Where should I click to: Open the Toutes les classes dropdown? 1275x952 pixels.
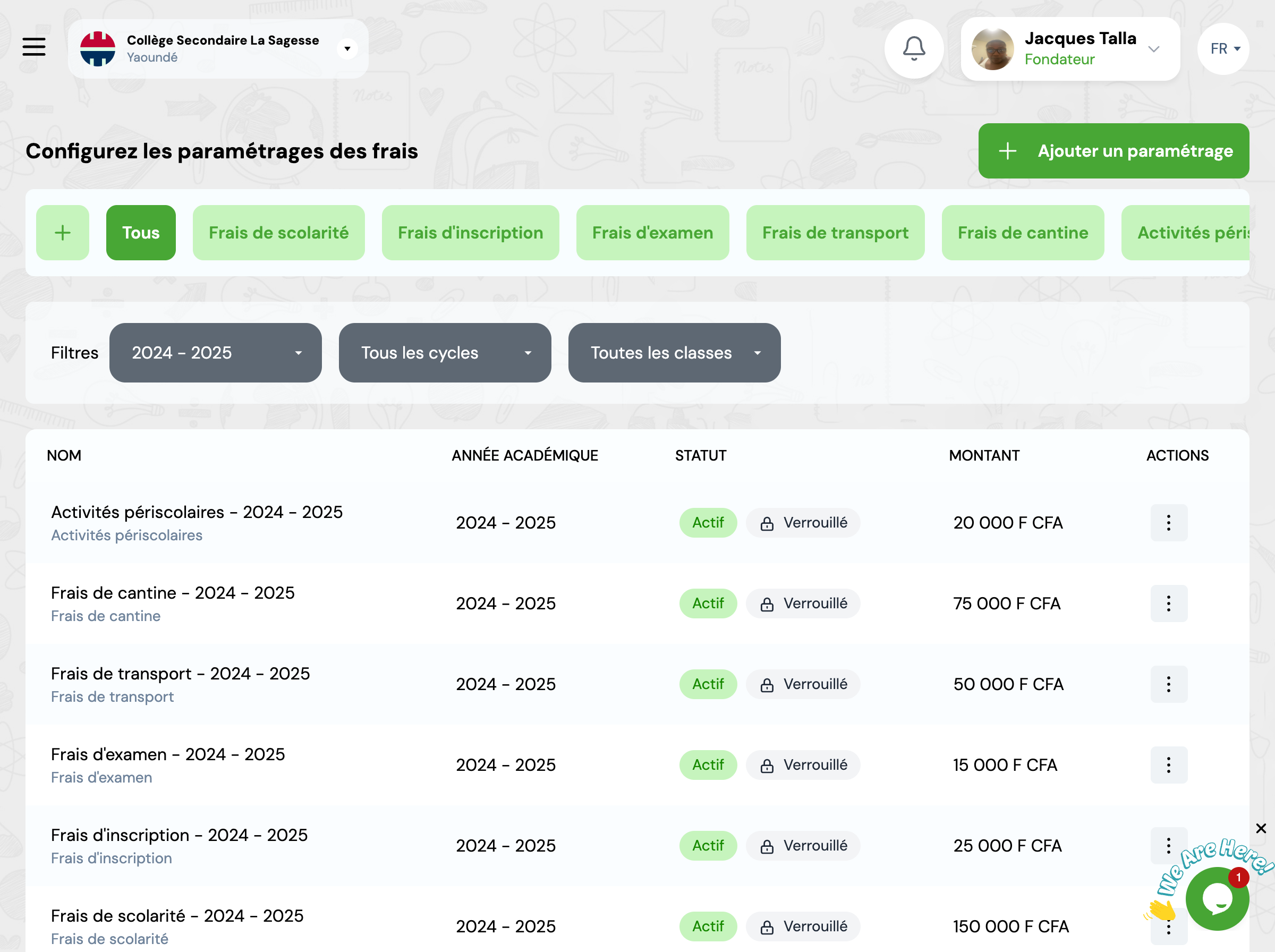[674, 353]
